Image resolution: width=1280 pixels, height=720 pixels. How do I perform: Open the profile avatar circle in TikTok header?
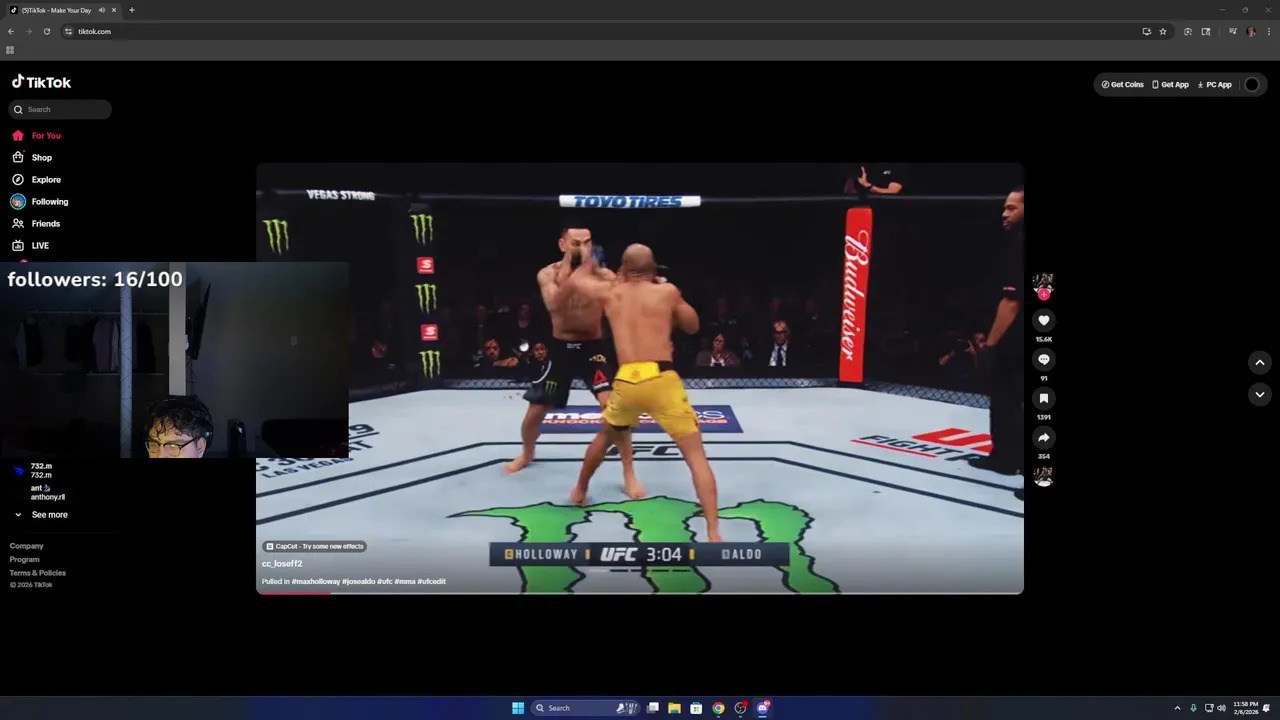pos(1252,84)
